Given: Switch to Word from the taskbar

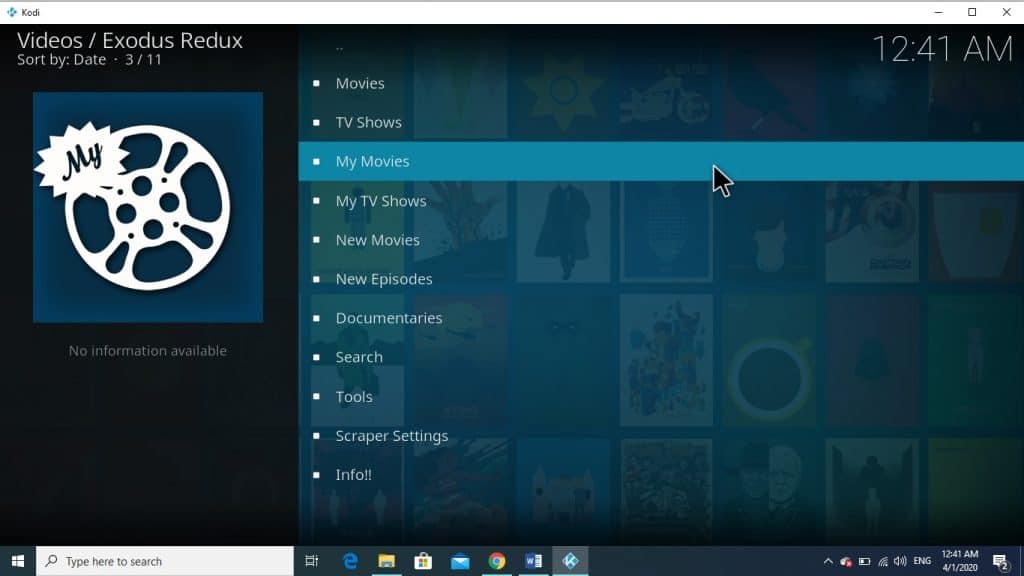Looking at the screenshot, I should click(534, 561).
